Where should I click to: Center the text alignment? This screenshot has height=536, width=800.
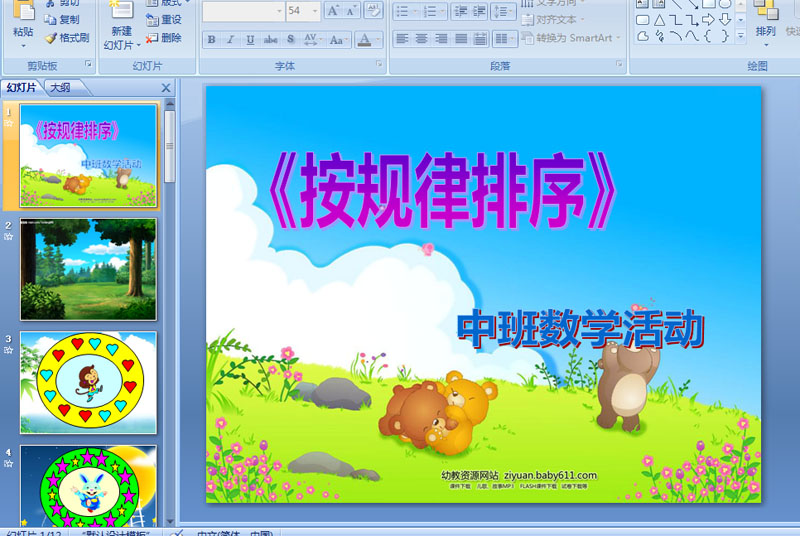click(x=421, y=39)
